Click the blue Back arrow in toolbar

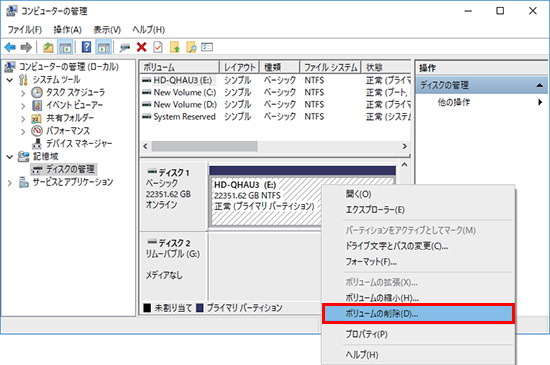point(10,47)
